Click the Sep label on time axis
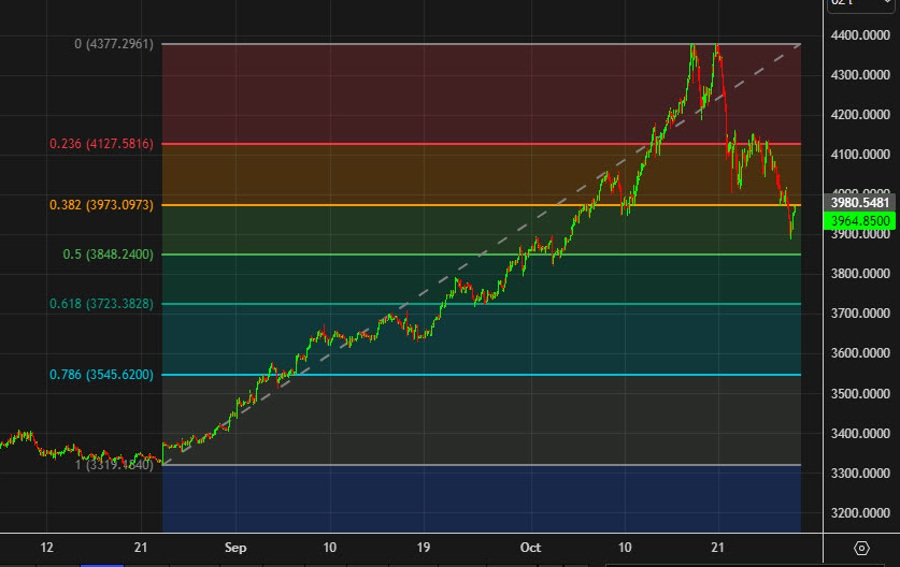 236,547
